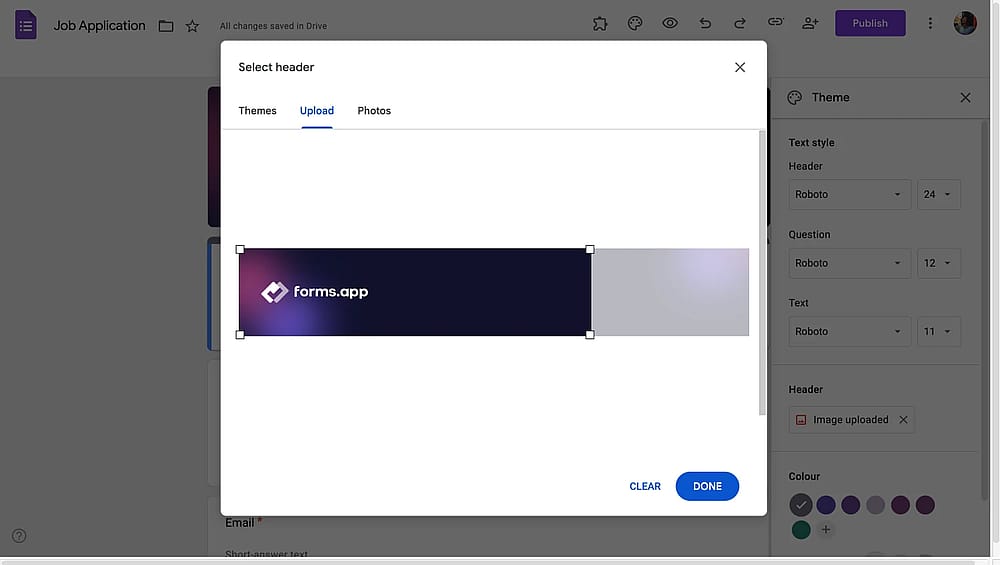Click the Publish button
Screen dimensions: 1000x565
pyautogui.click(x=870, y=23)
